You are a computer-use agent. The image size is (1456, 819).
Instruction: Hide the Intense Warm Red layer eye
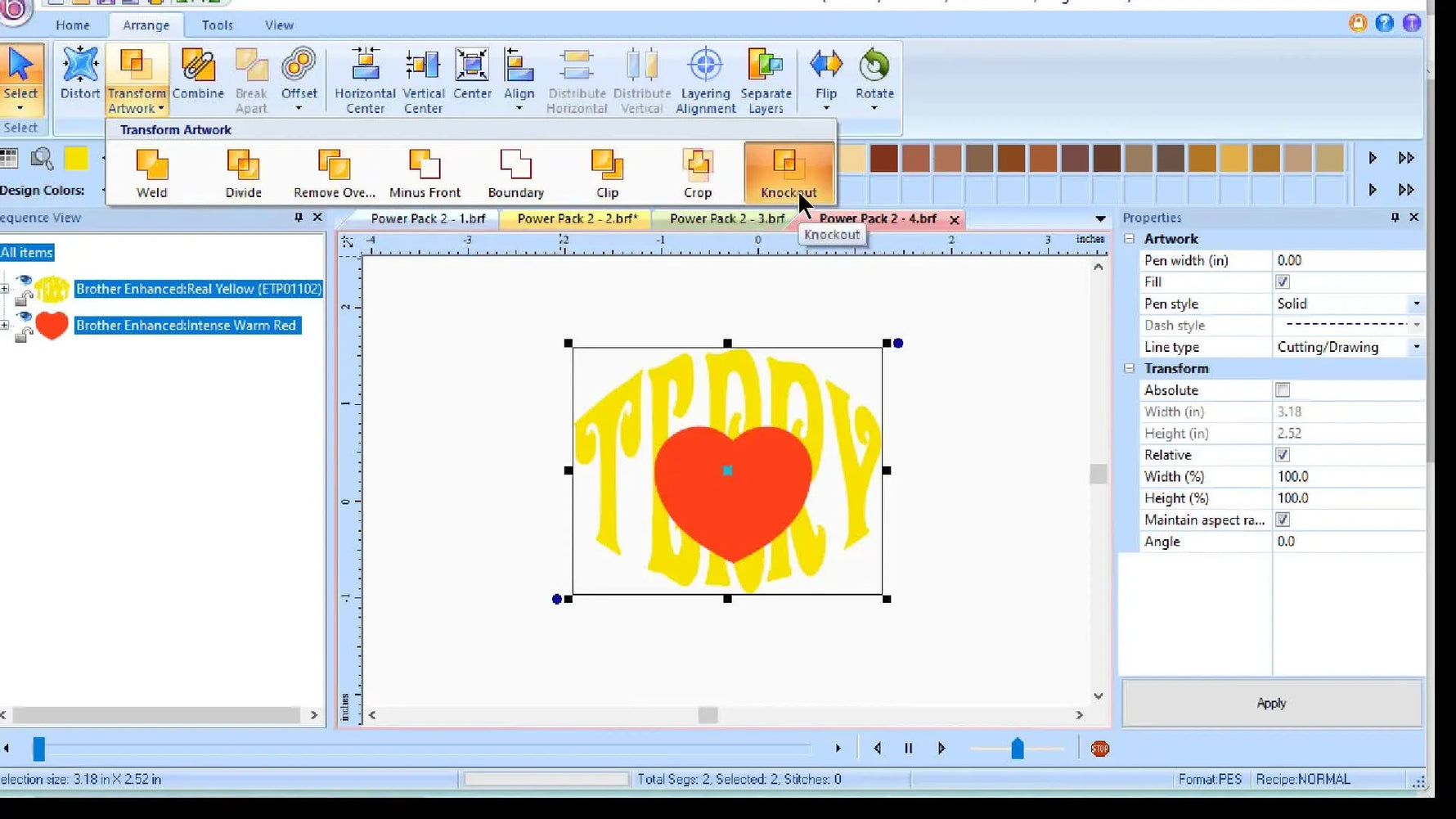[24, 316]
